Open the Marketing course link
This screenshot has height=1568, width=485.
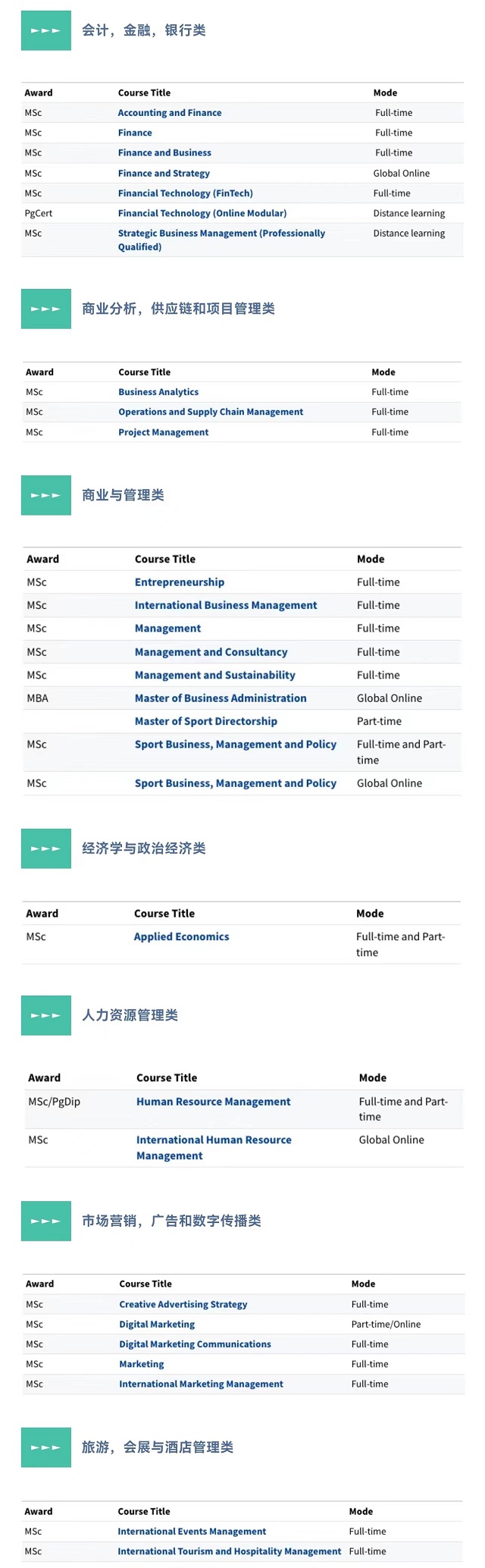click(x=142, y=1363)
